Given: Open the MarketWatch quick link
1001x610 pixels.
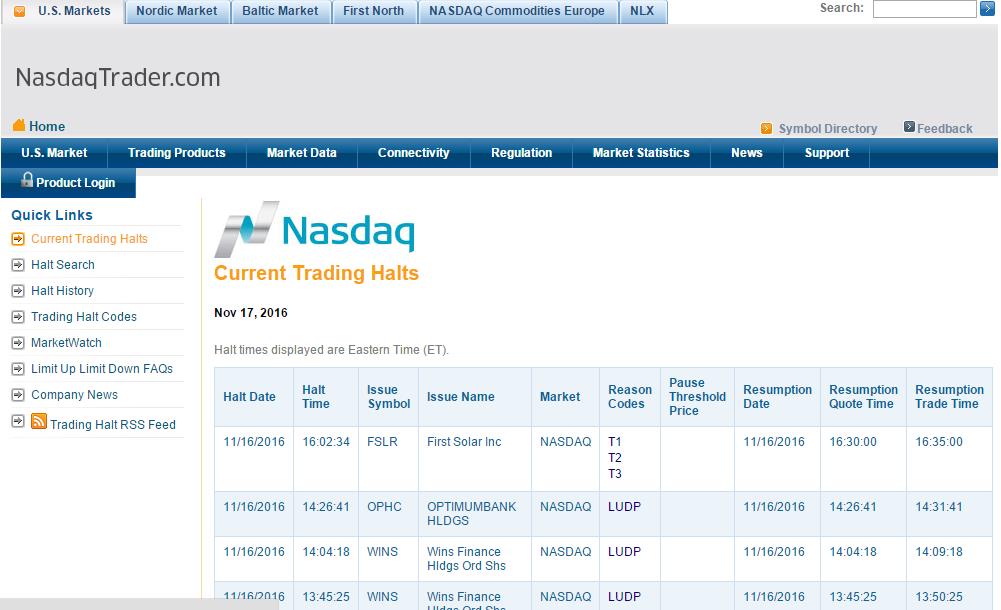Looking at the screenshot, I should click(x=66, y=343).
